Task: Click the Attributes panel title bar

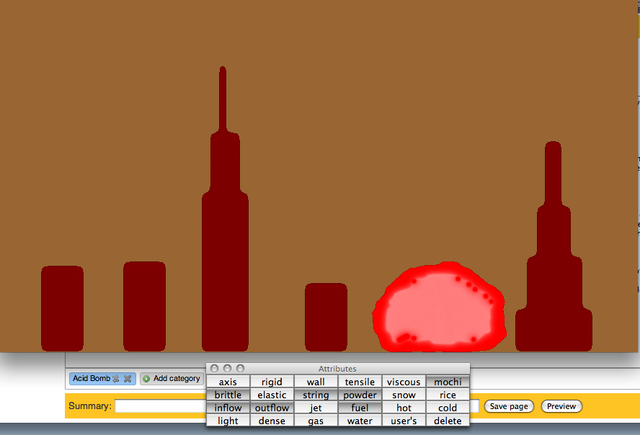Action: tap(338, 368)
